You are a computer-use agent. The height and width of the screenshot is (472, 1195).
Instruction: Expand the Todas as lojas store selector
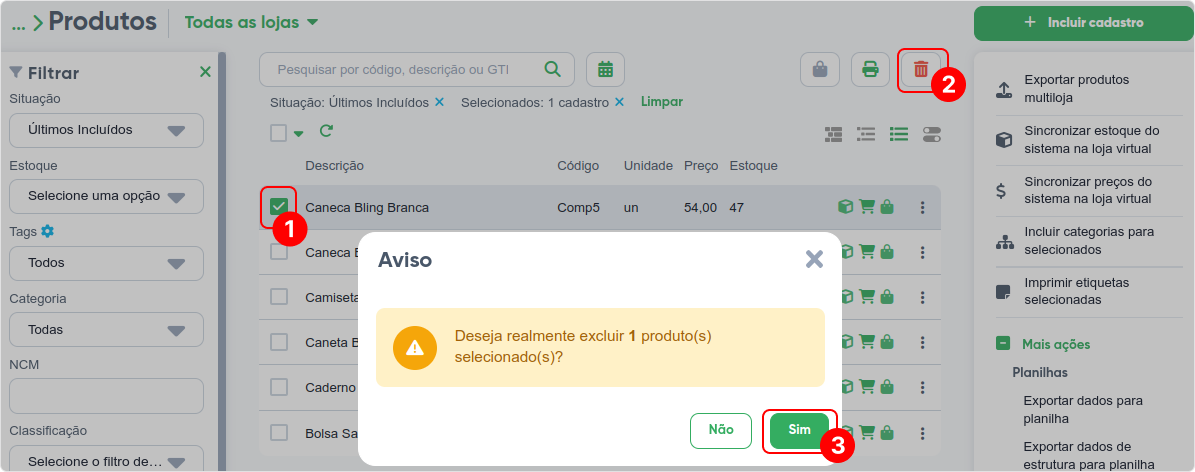coord(251,22)
